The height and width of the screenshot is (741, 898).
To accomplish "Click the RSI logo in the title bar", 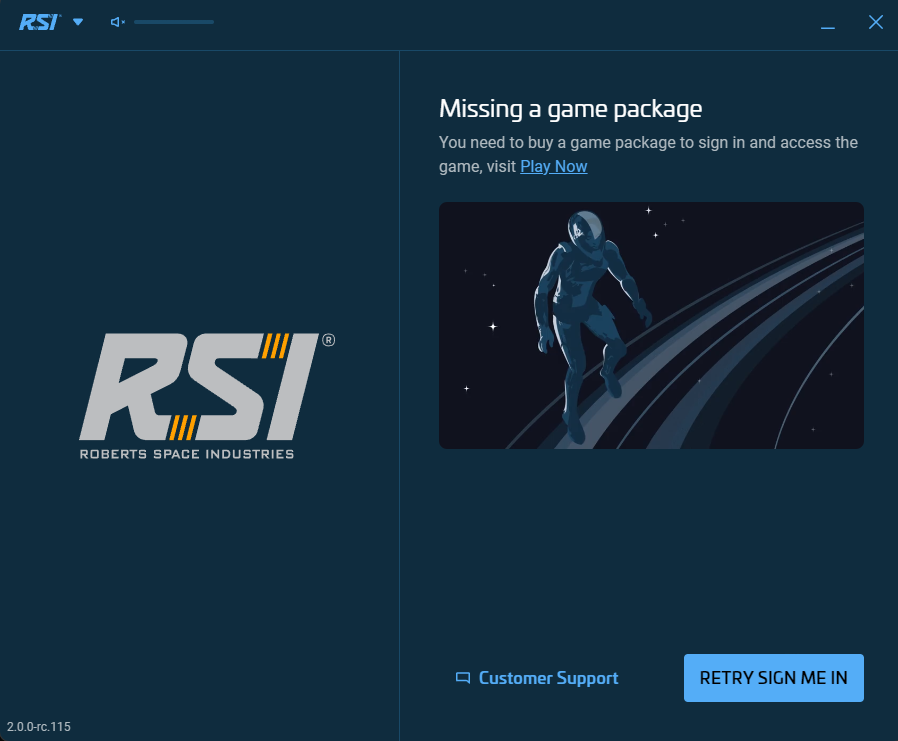I will coord(40,22).
